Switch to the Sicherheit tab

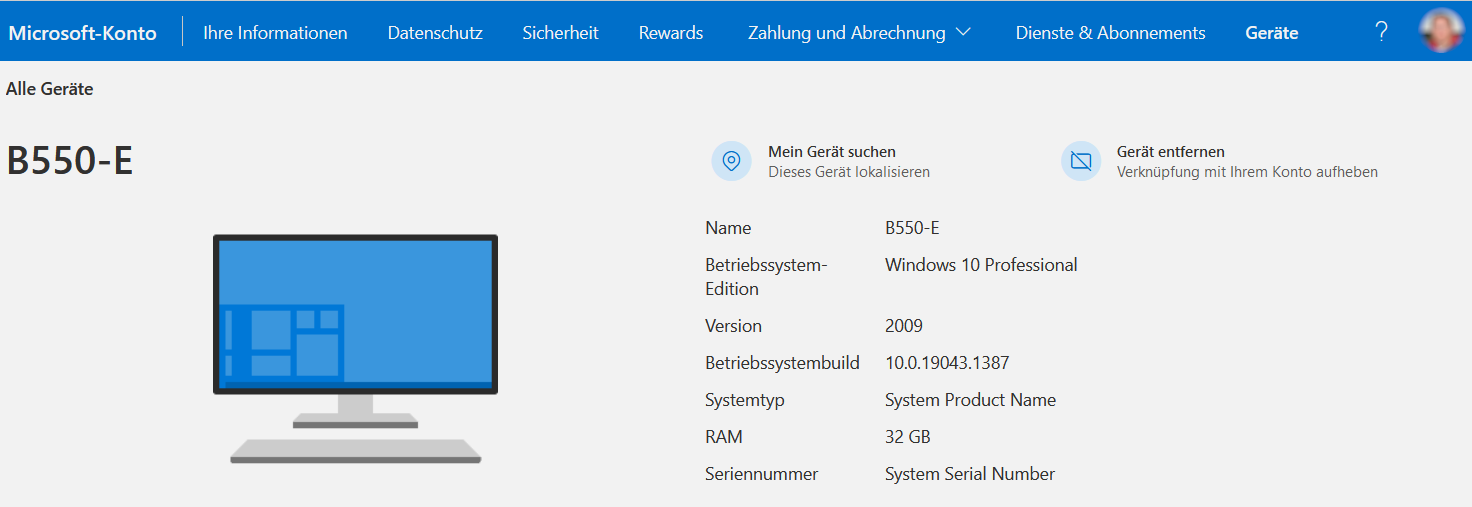[x=560, y=33]
